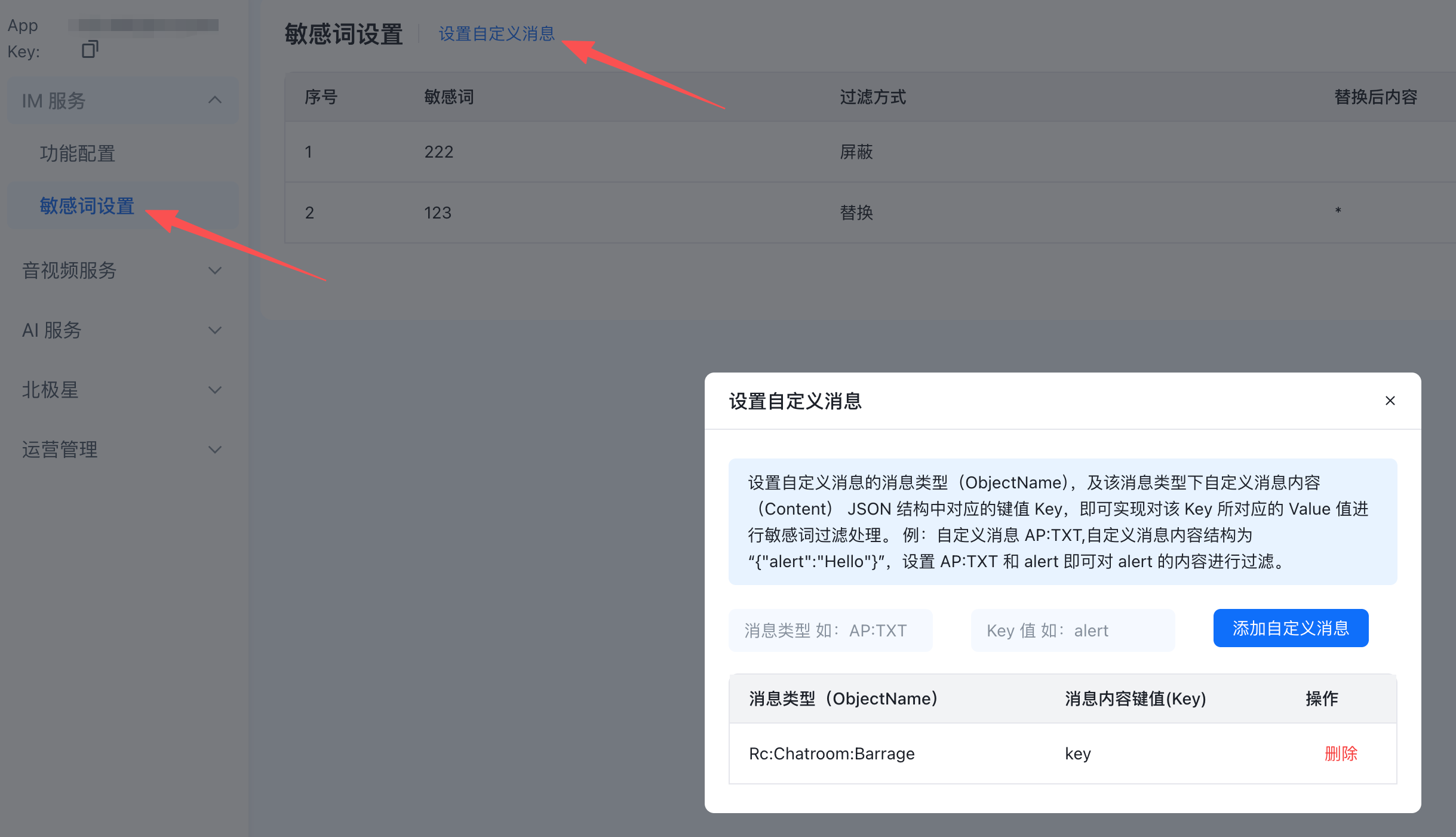Expand the 音视频服务 section chevron

tap(215, 270)
